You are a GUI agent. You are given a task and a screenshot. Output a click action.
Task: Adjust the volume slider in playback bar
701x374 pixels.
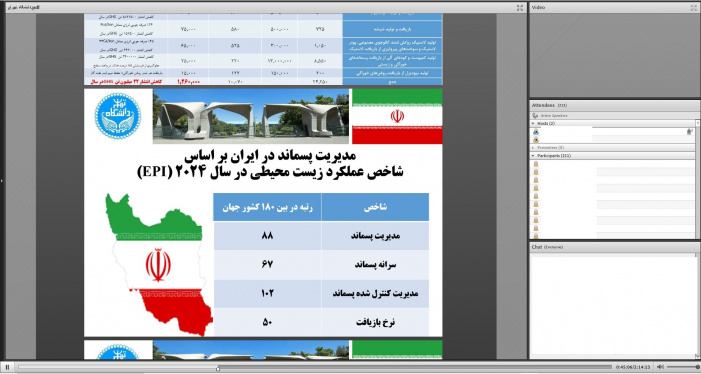(683, 367)
